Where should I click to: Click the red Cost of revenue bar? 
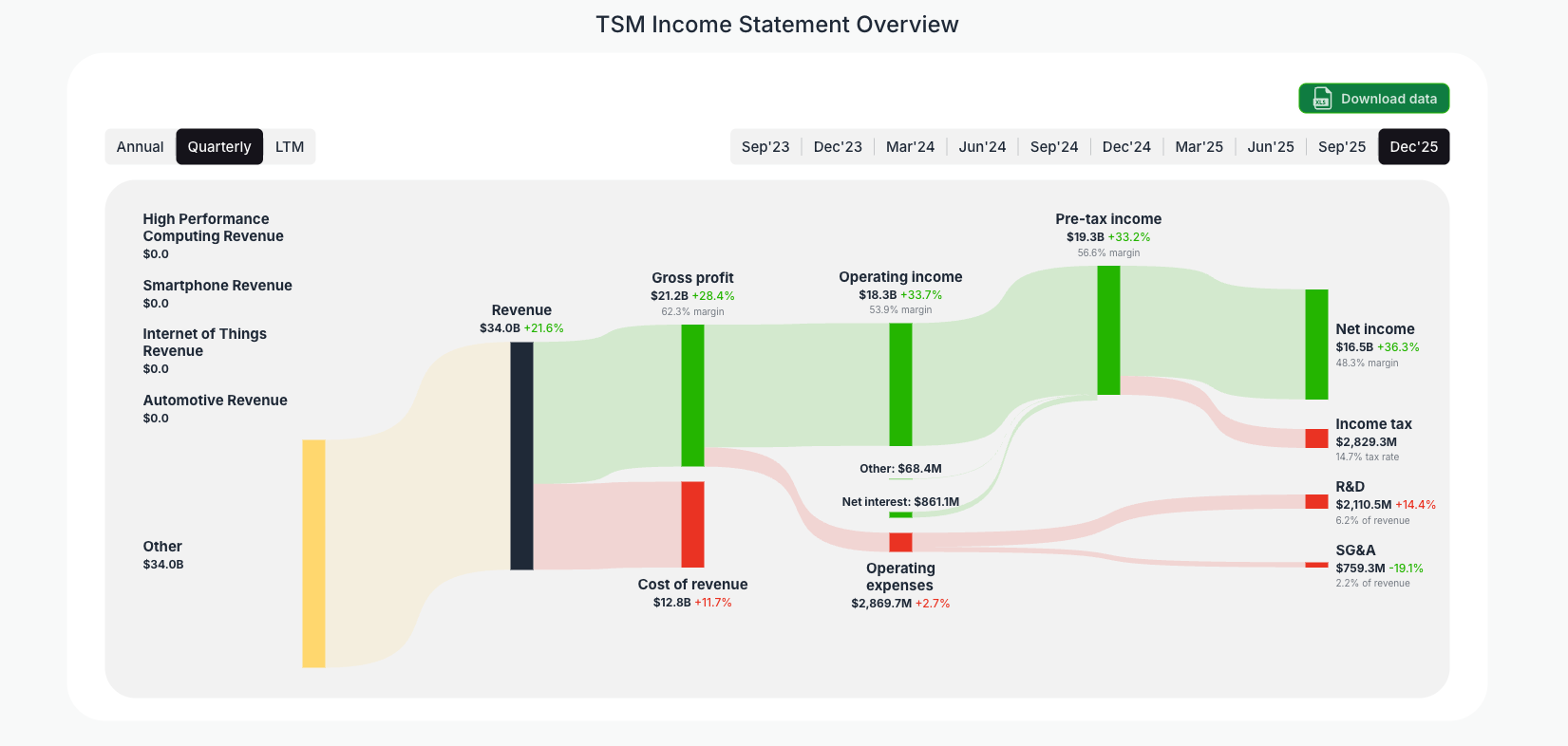click(692, 524)
